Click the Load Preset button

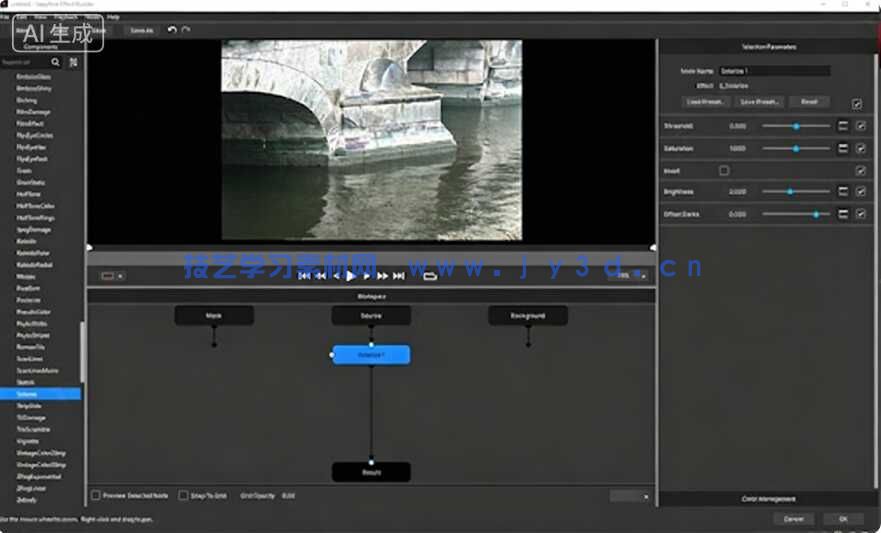(x=706, y=102)
